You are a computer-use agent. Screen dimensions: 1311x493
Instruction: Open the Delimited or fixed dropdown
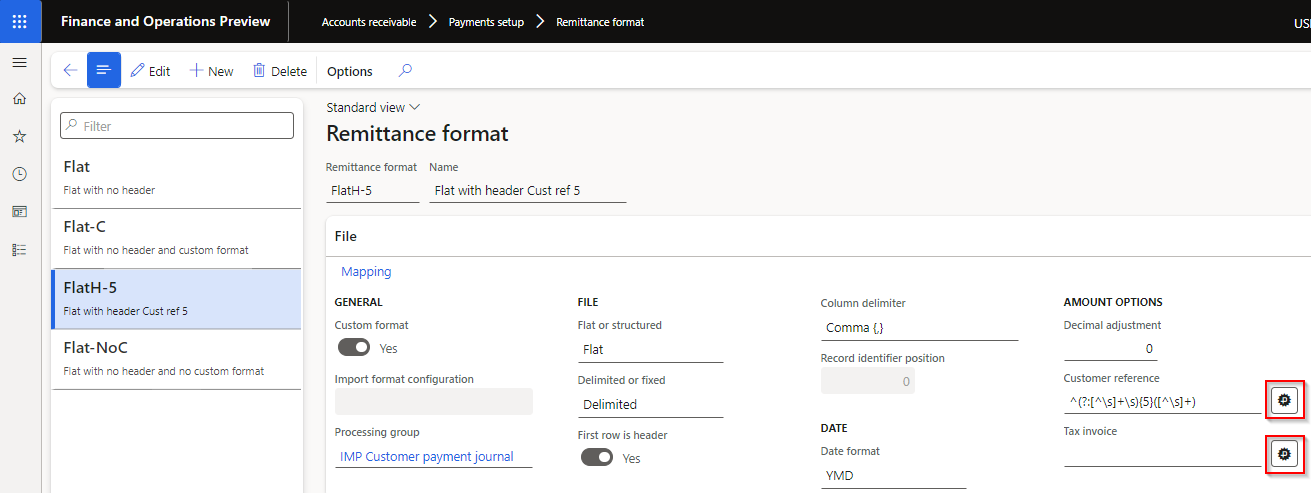coord(650,404)
